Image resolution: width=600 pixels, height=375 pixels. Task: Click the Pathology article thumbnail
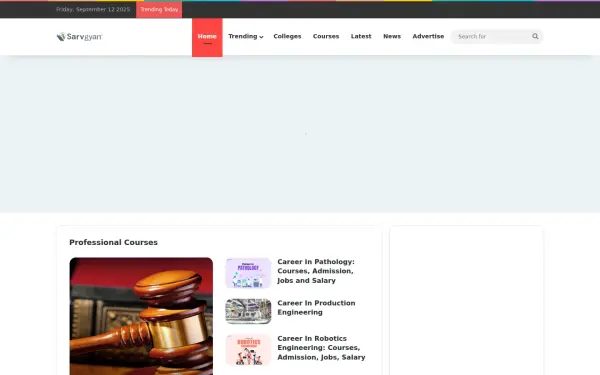pos(248,273)
